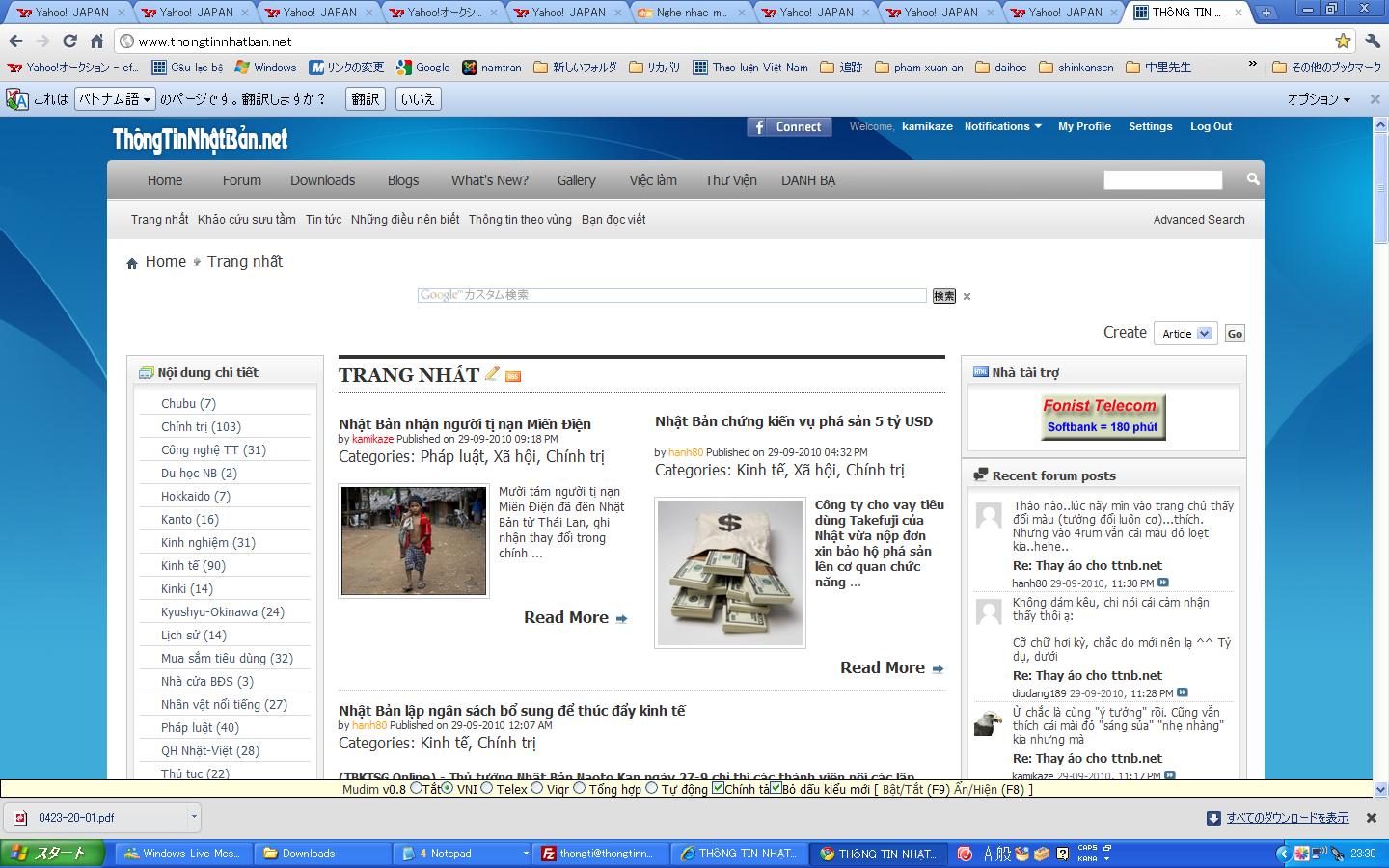This screenshot has height=868, width=1389.
Task: Close the downloads bar with the X
Action: [x=1371, y=818]
